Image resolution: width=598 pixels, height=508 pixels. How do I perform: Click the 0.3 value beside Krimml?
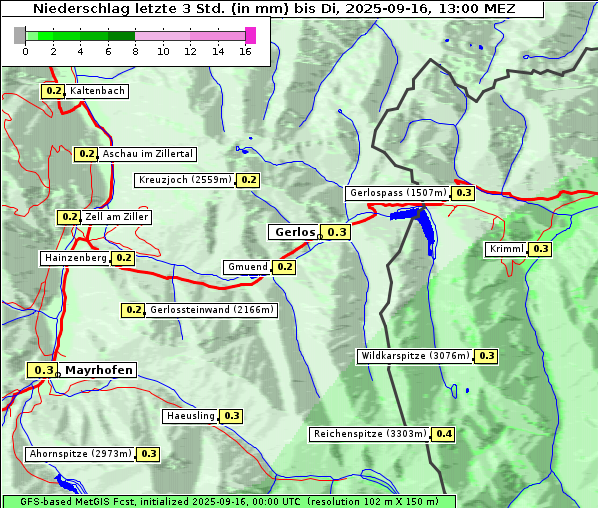540,249
